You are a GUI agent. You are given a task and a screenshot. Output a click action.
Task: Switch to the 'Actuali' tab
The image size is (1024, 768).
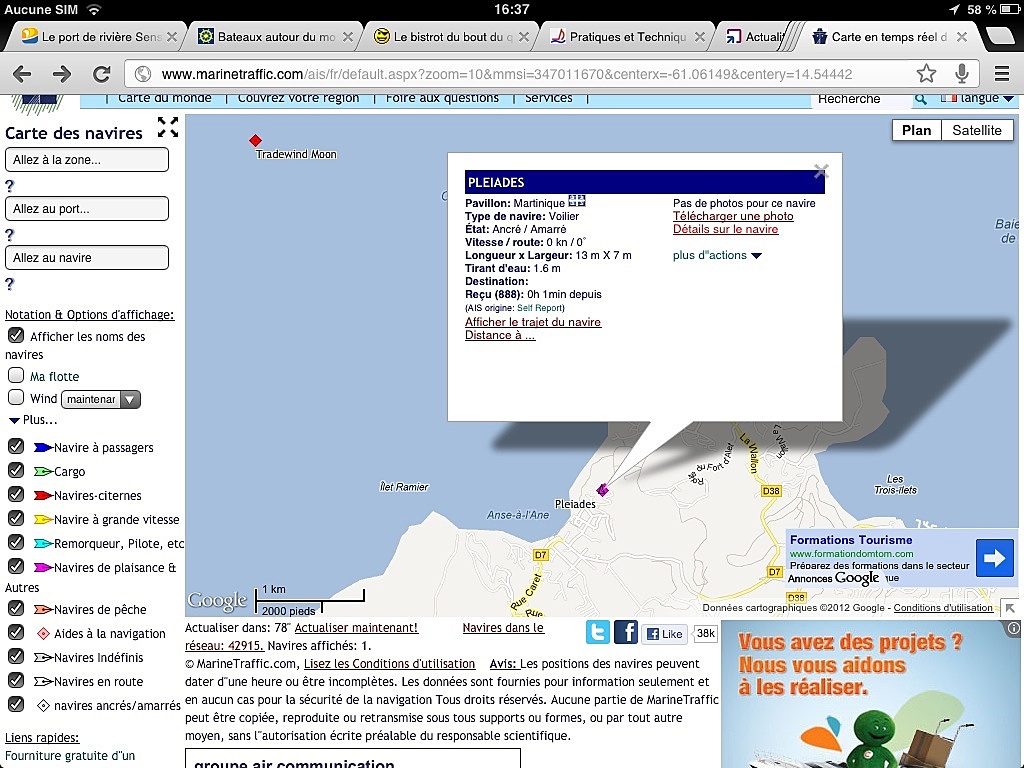tap(756, 37)
